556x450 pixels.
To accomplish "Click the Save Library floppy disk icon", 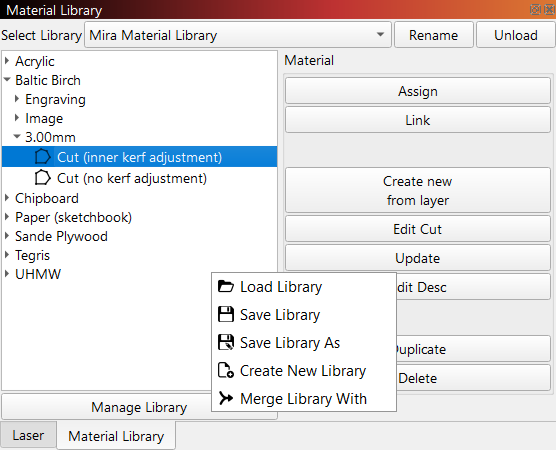I will (x=226, y=314).
